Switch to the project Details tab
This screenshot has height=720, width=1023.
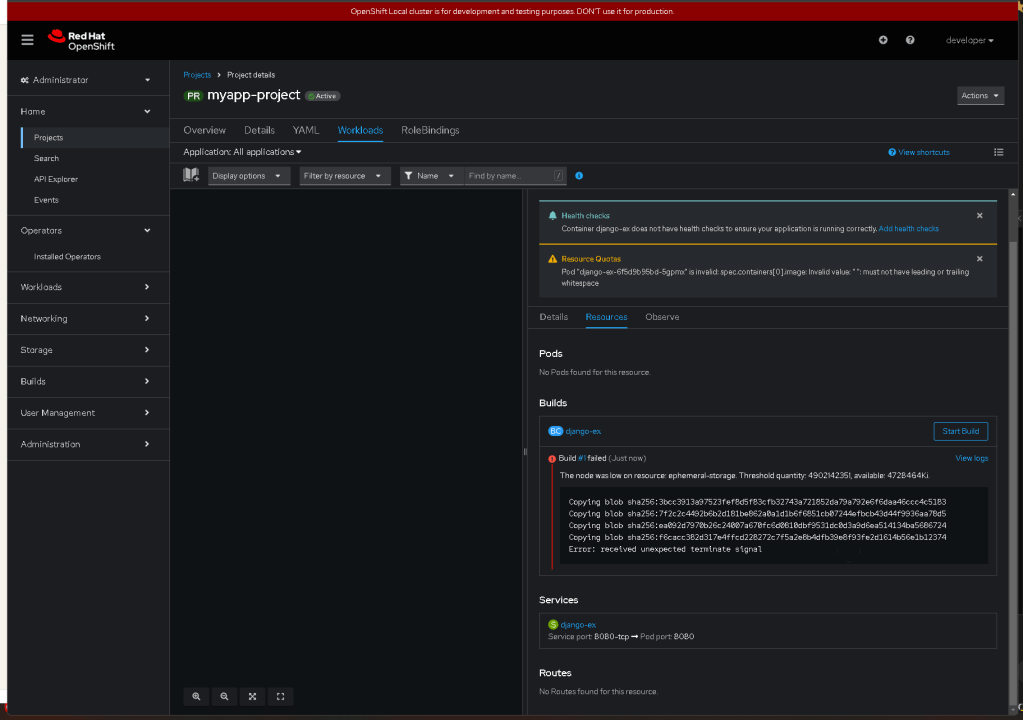tap(259, 130)
